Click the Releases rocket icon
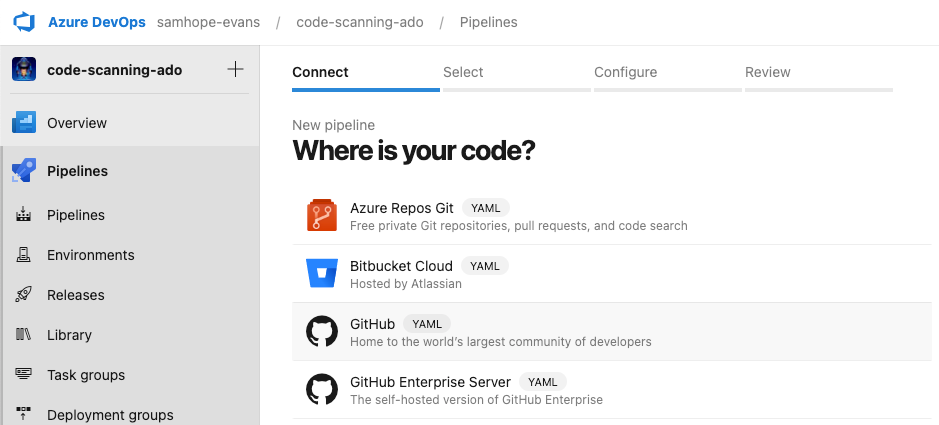 [x=24, y=295]
